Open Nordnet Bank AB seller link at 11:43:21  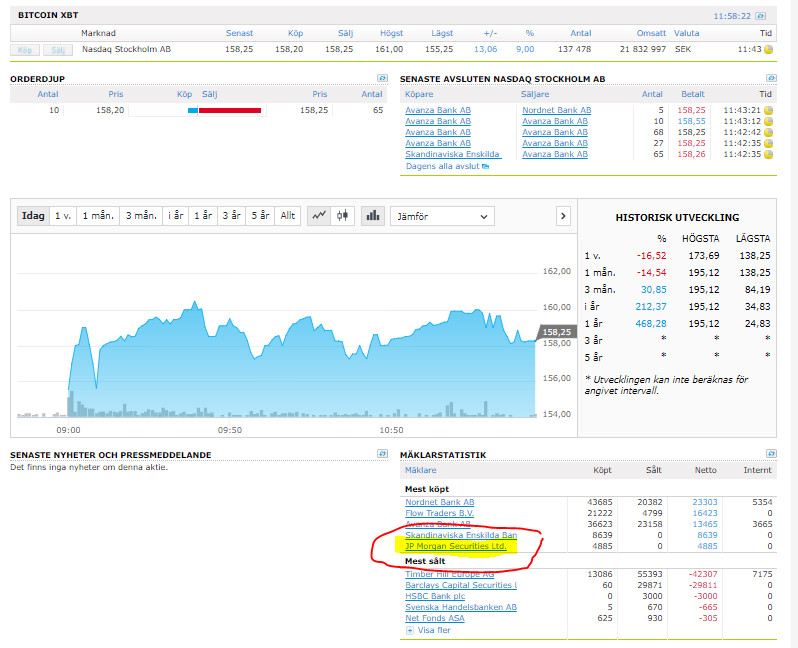(556, 110)
